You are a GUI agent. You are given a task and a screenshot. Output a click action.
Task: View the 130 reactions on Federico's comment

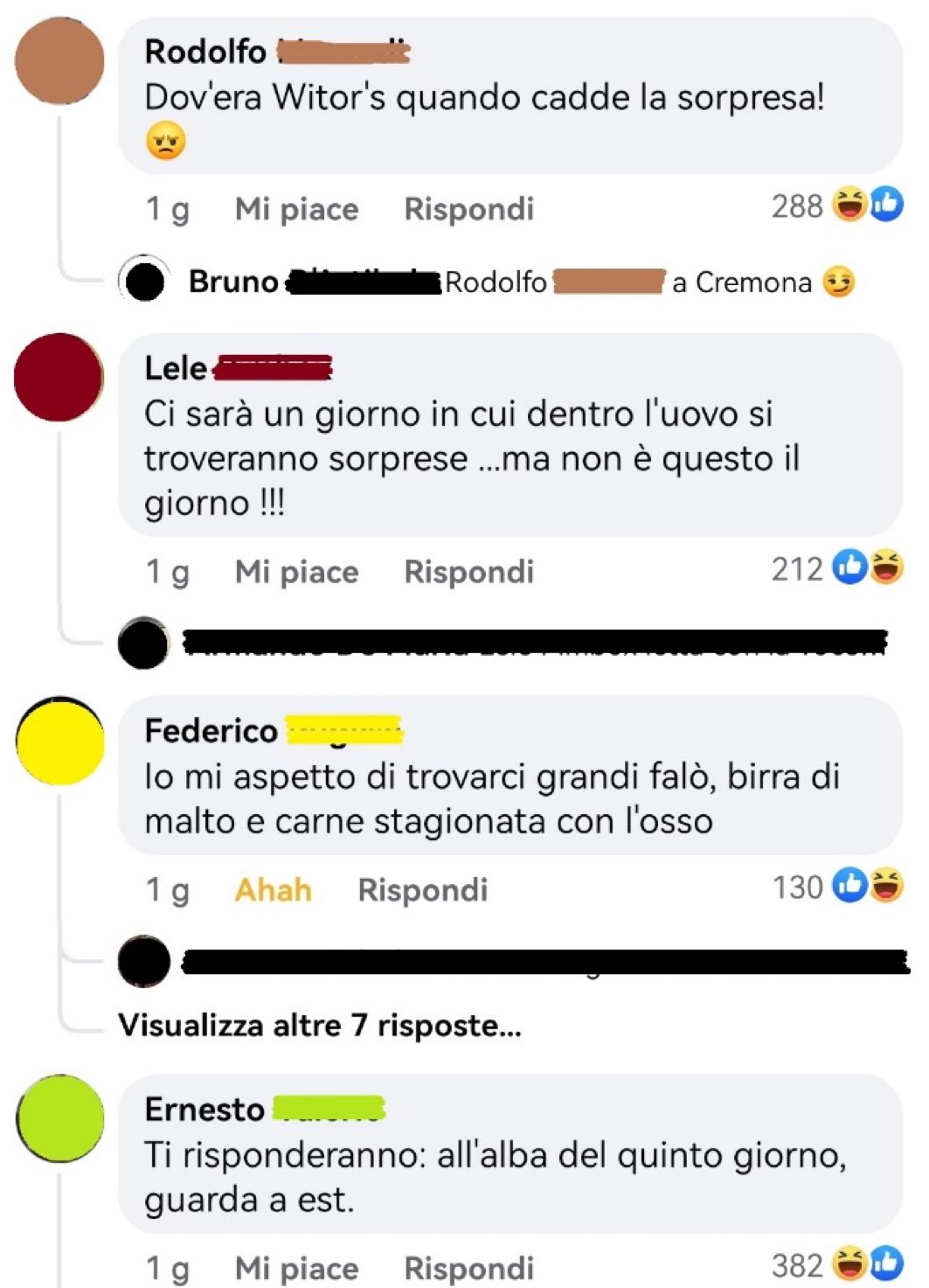click(836, 887)
